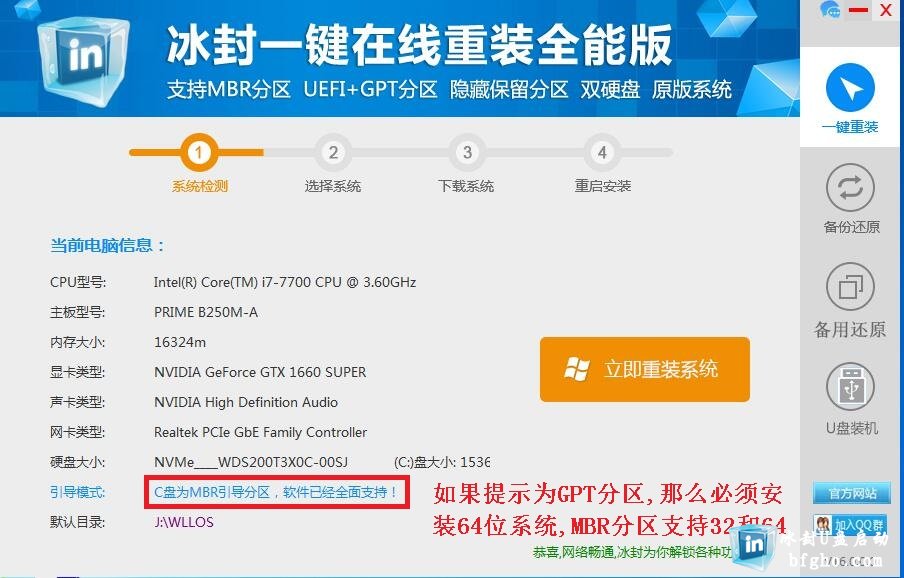
Task: Click the 立即重装系统 button
Action: click(645, 369)
